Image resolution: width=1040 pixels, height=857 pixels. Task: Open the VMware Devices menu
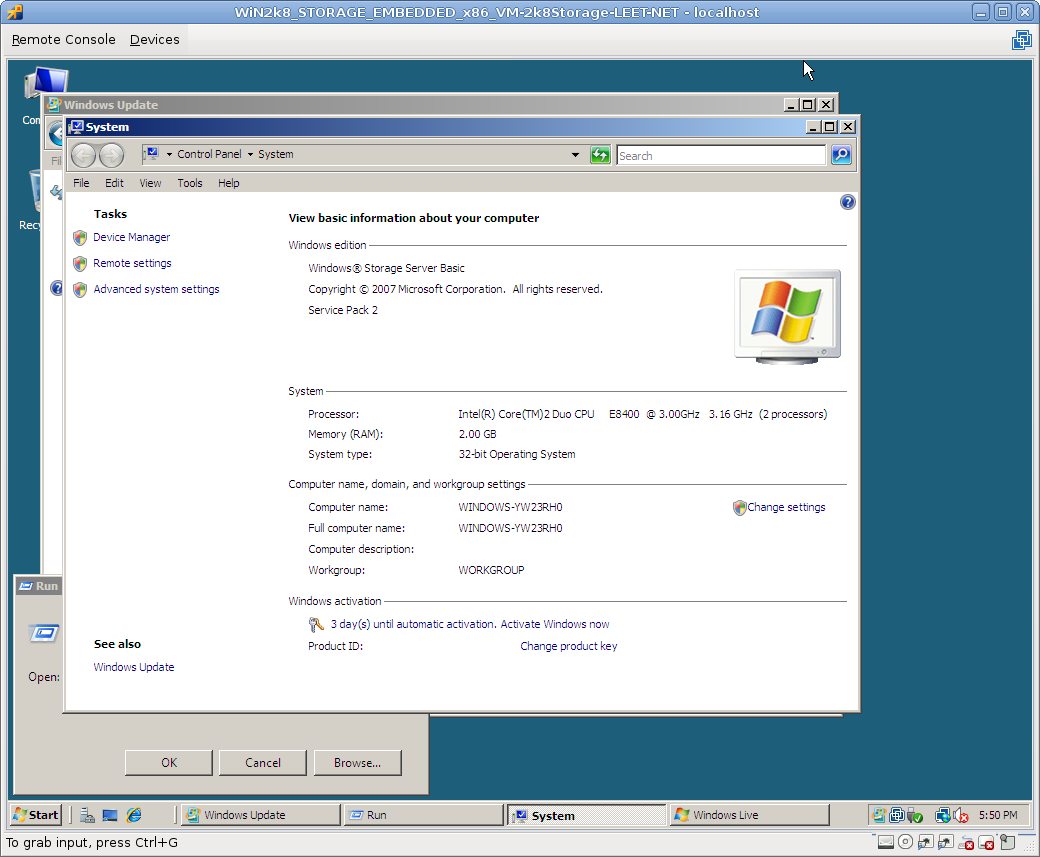(x=155, y=40)
